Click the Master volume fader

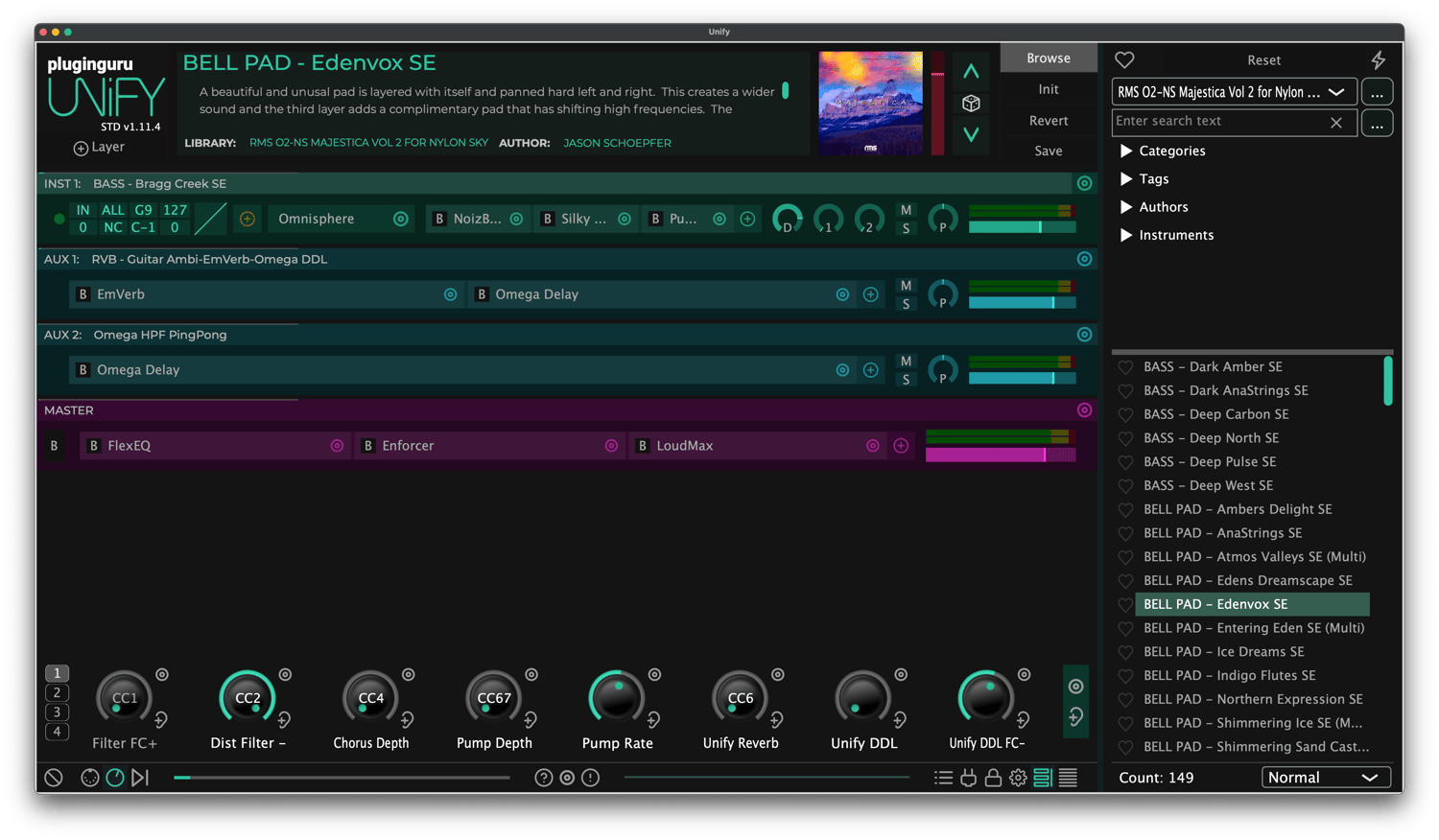tap(1000, 455)
